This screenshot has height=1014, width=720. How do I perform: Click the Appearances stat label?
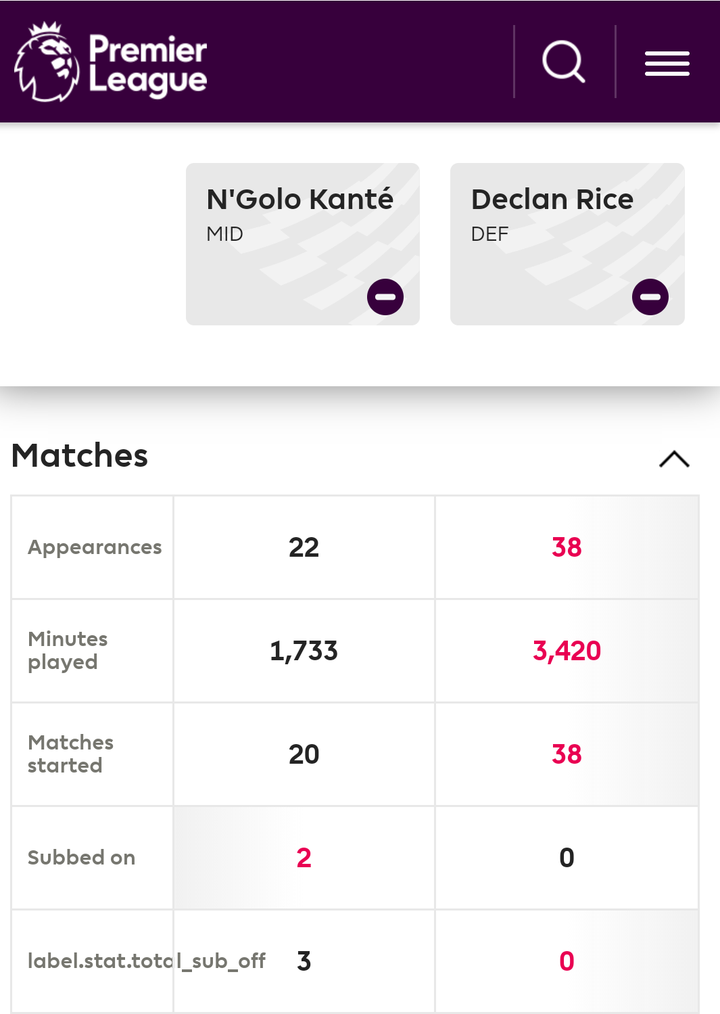coord(95,547)
